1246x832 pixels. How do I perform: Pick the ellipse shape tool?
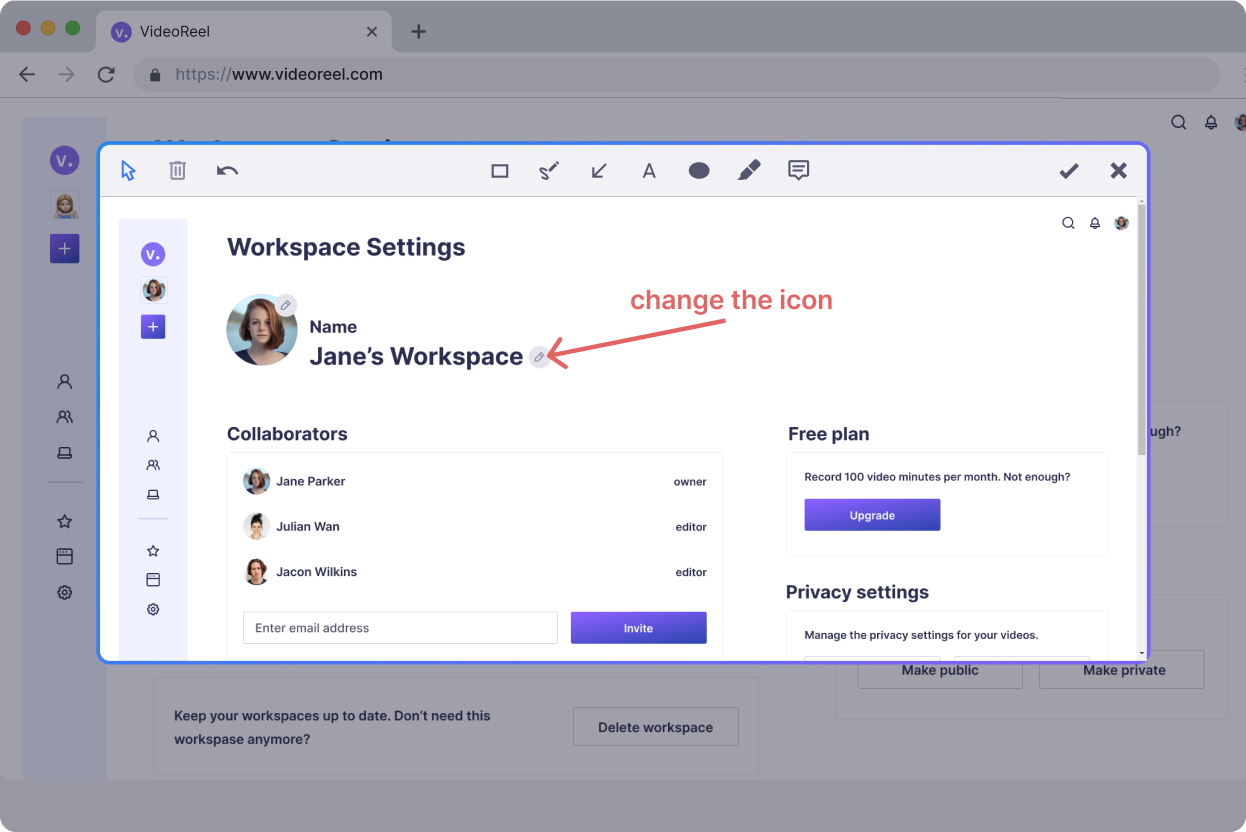point(699,171)
